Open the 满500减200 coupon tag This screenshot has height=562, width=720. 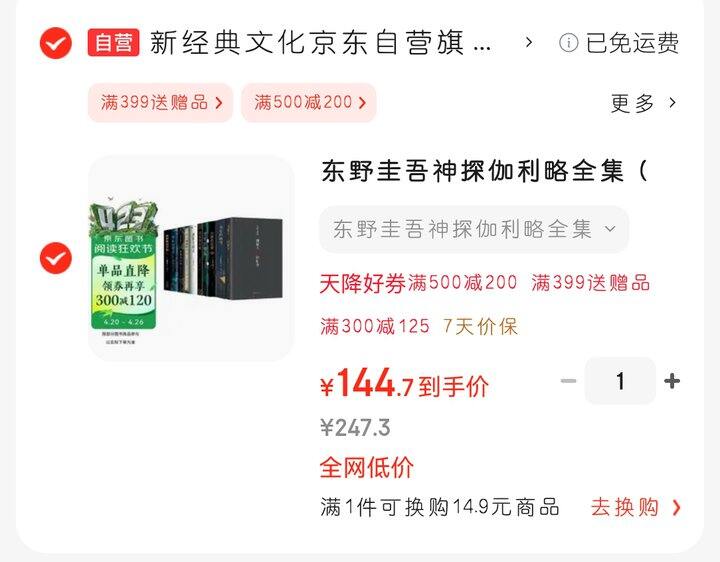(x=309, y=102)
